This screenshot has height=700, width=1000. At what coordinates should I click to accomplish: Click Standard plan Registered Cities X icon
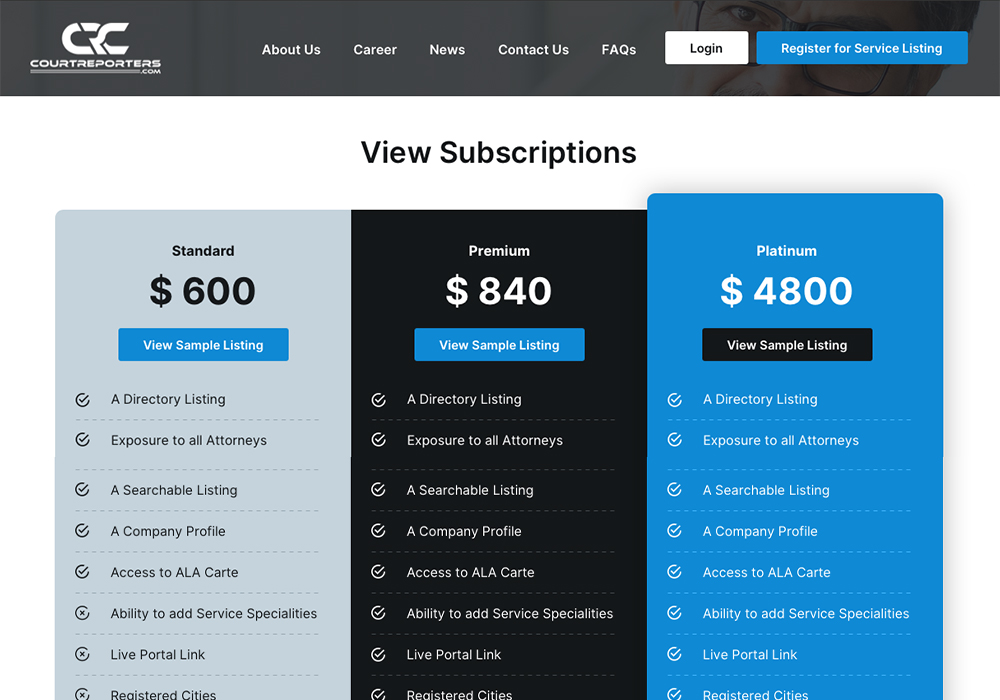tap(83, 694)
